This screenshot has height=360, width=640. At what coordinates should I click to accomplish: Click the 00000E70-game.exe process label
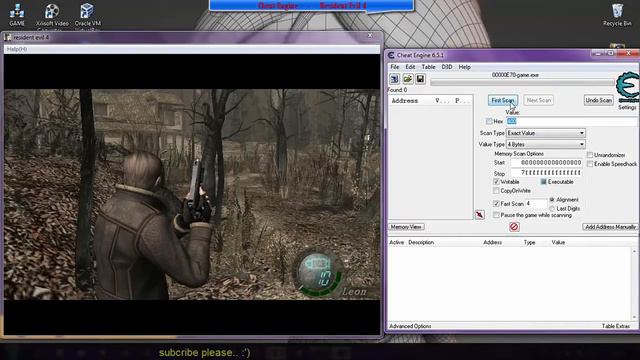click(x=515, y=75)
